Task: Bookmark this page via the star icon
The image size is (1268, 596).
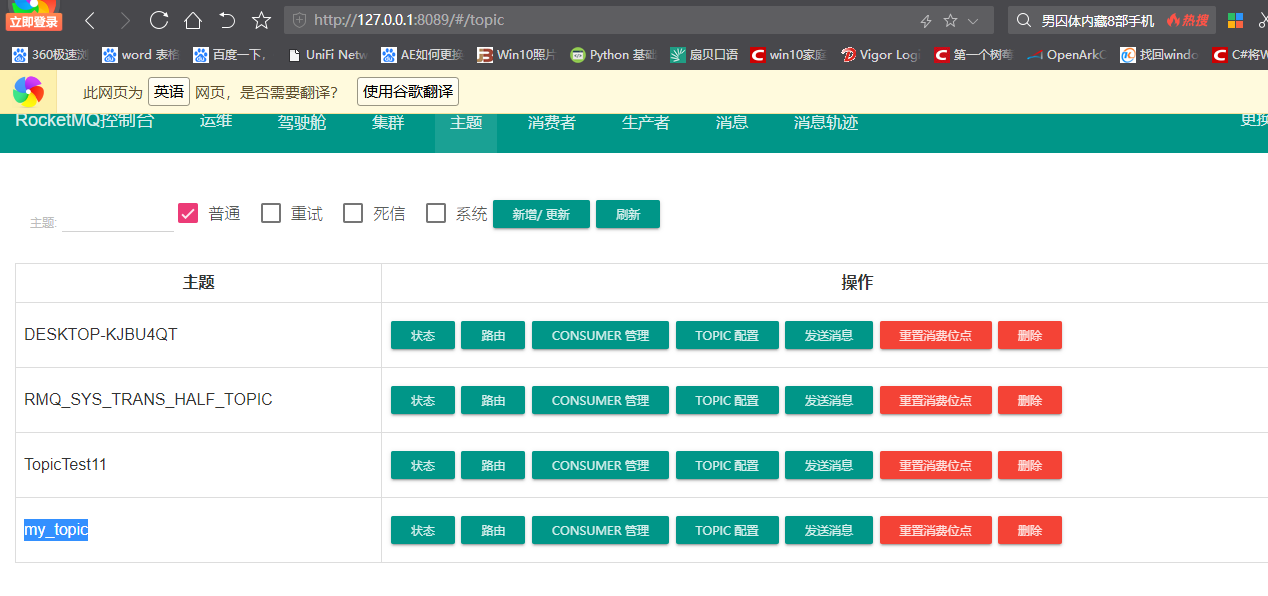Action: coord(262,19)
